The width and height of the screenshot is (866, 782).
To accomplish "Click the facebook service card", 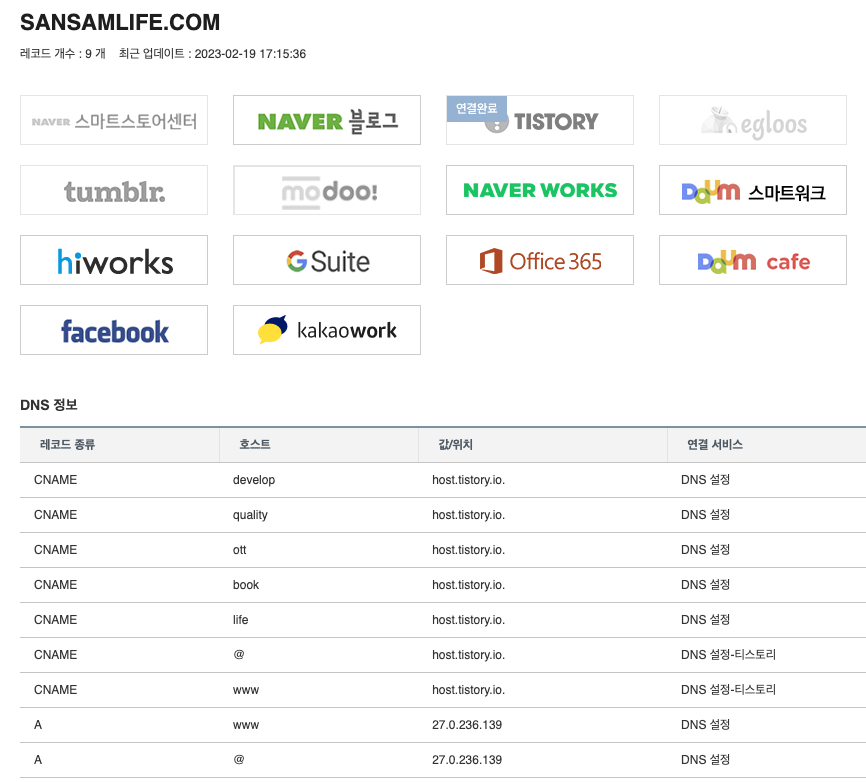I will 114,330.
